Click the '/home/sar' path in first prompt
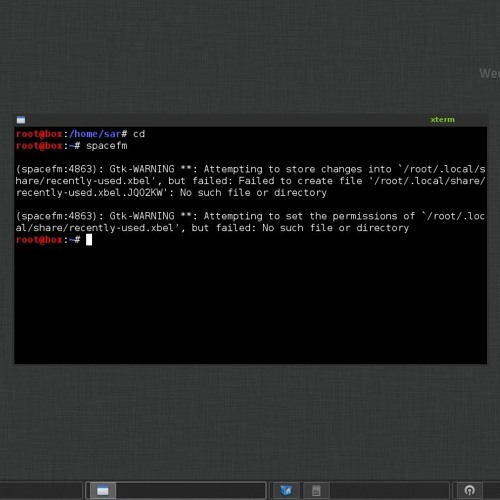 [x=95, y=134]
